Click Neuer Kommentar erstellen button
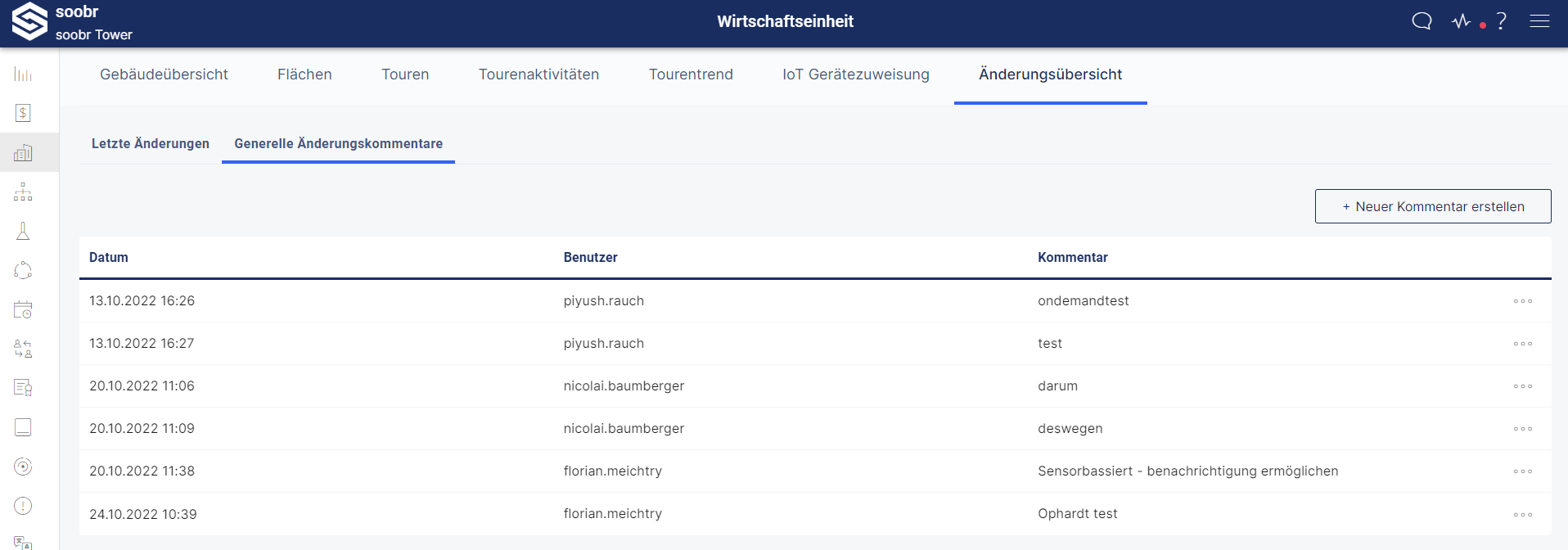The width and height of the screenshot is (1568, 550). [x=1433, y=206]
